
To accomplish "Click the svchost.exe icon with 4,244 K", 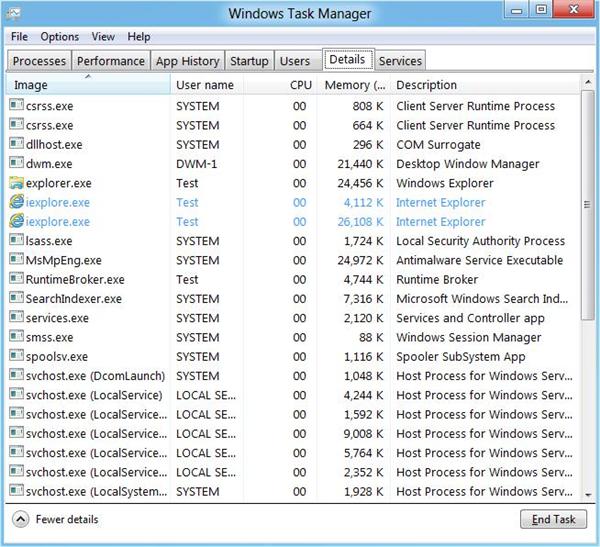I will click(x=16, y=394).
